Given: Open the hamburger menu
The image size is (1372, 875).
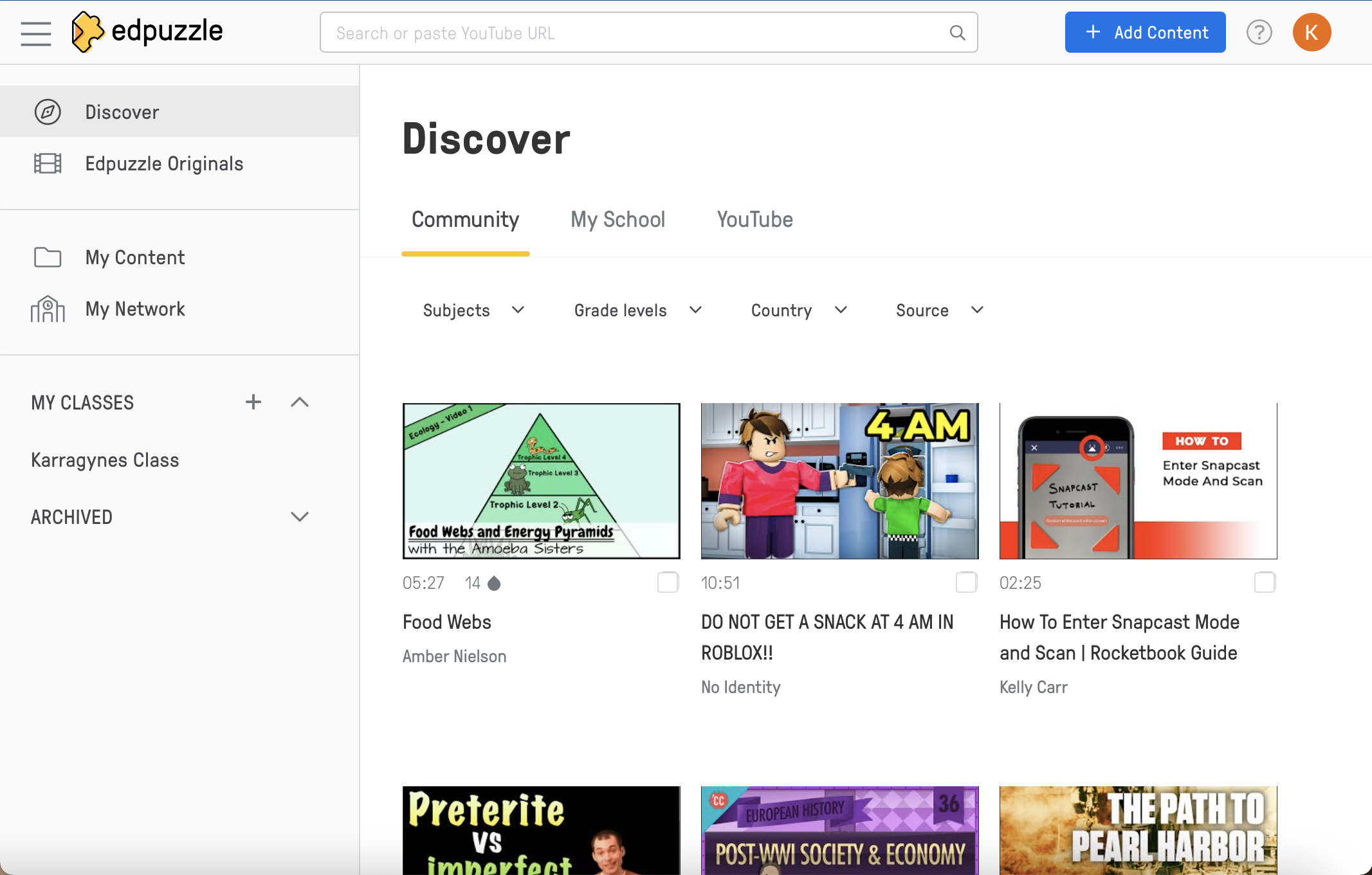Looking at the screenshot, I should 36,33.
